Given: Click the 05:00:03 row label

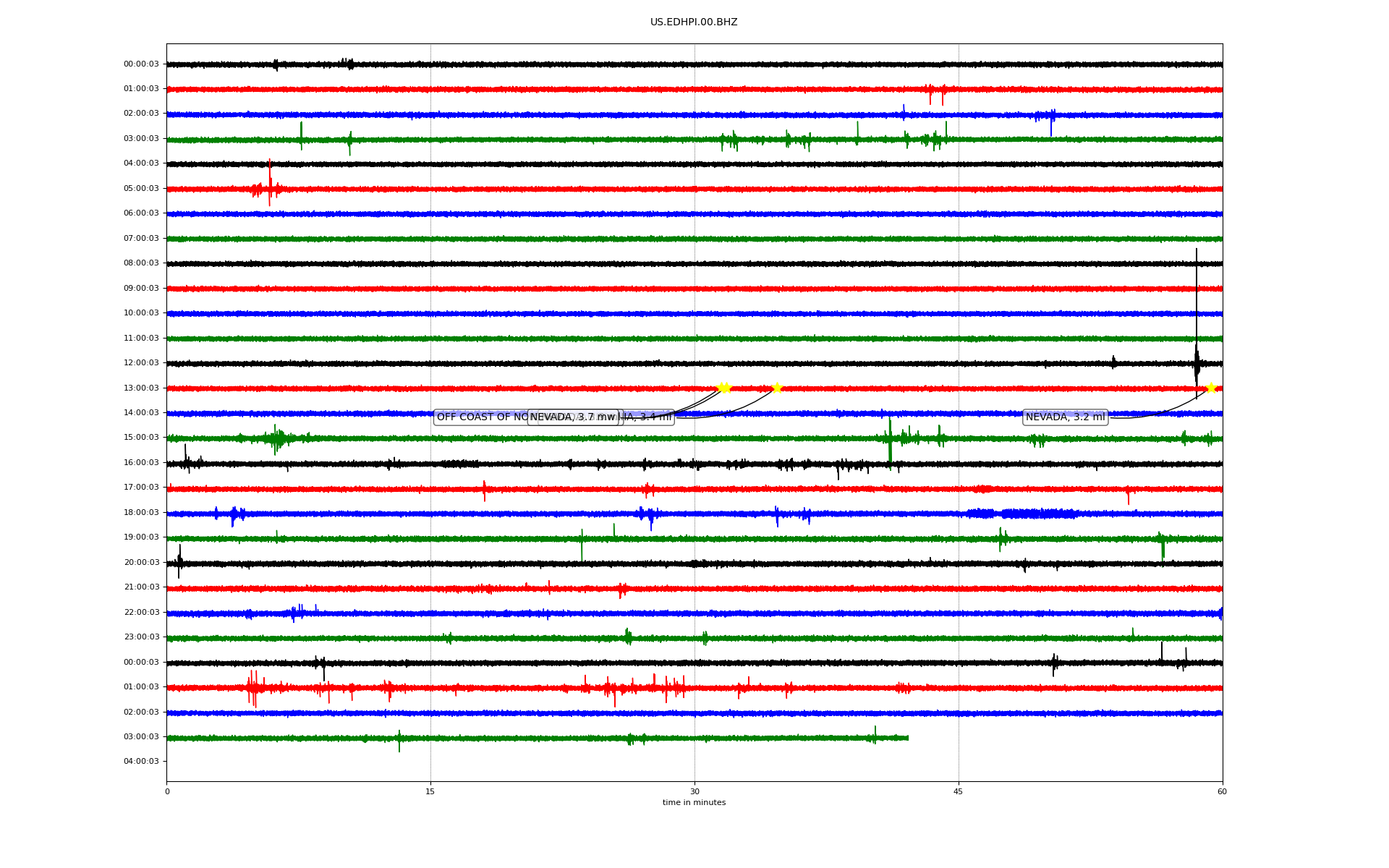Looking at the screenshot, I should [141, 189].
